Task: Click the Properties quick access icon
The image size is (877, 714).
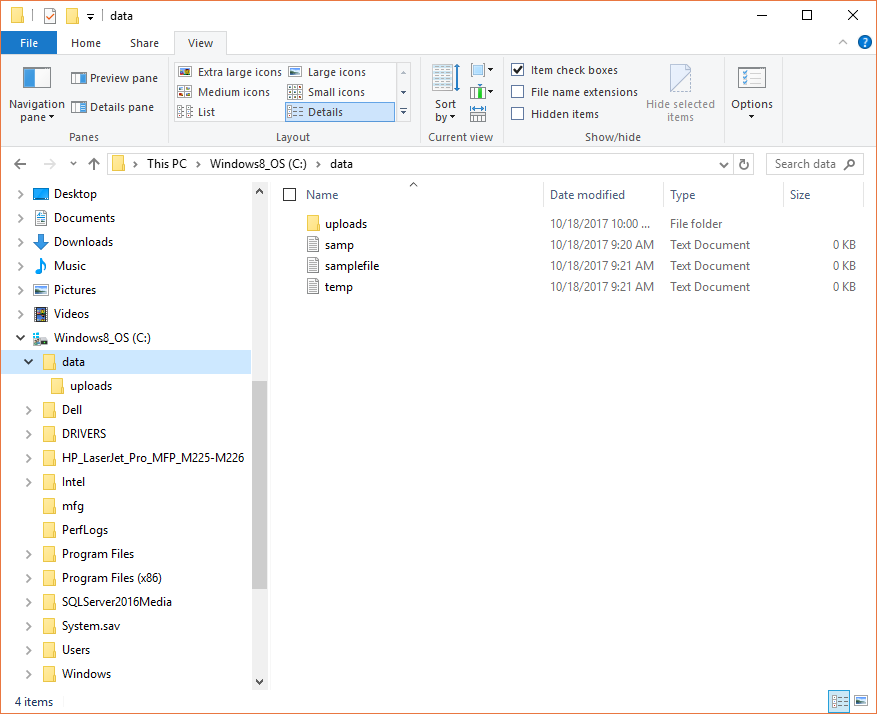Action: (x=50, y=16)
